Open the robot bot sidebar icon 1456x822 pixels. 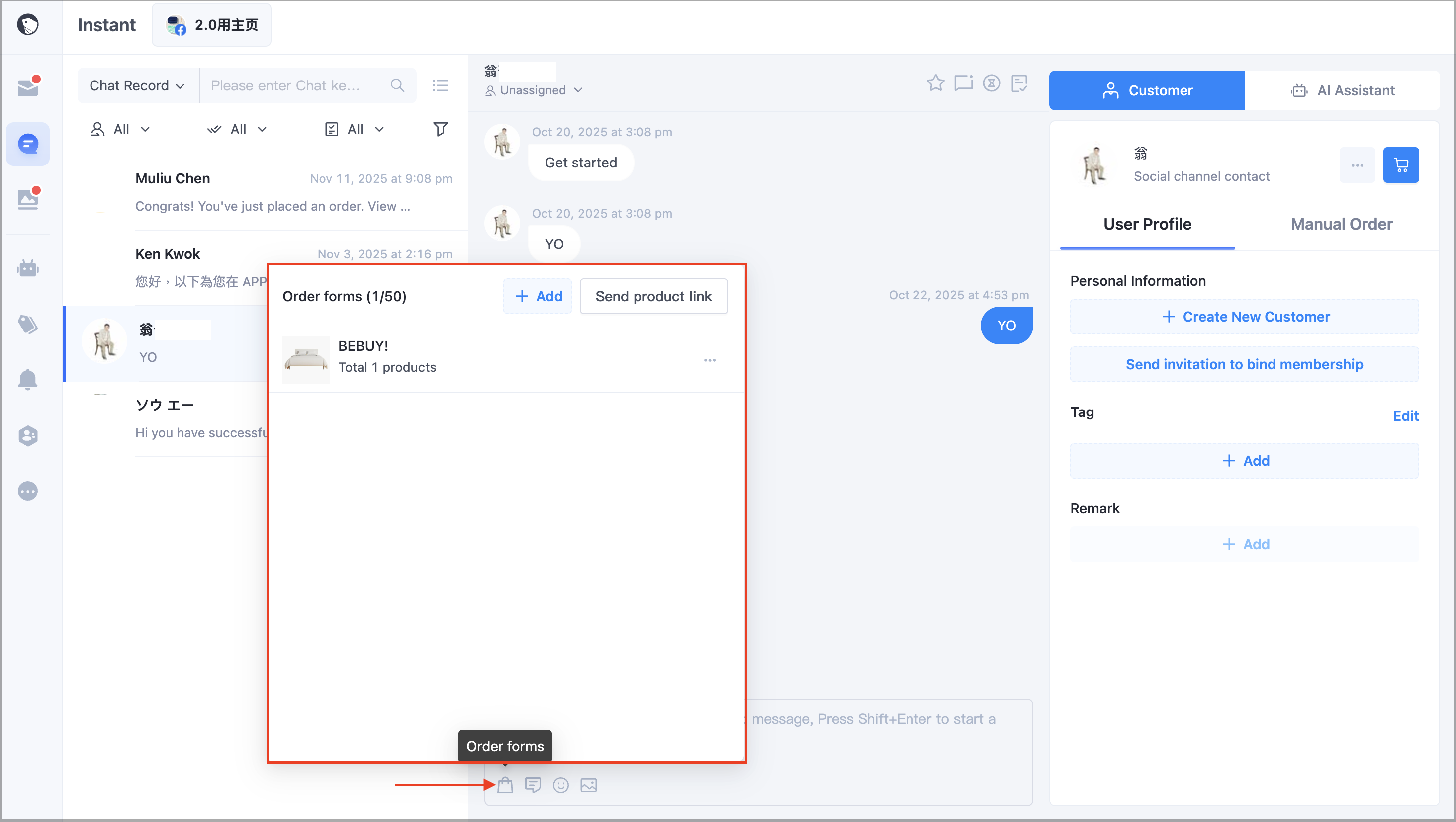click(28, 268)
